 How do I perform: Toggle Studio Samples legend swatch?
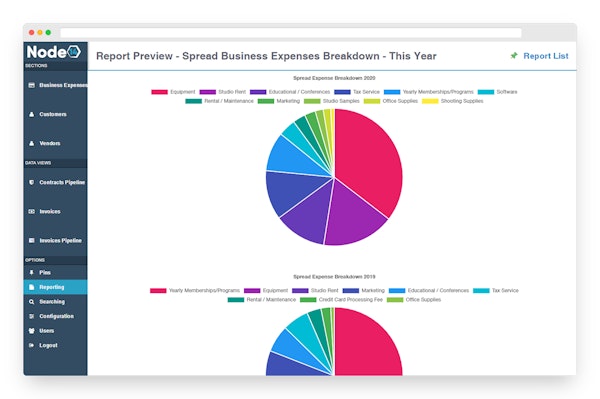coord(312,101)
